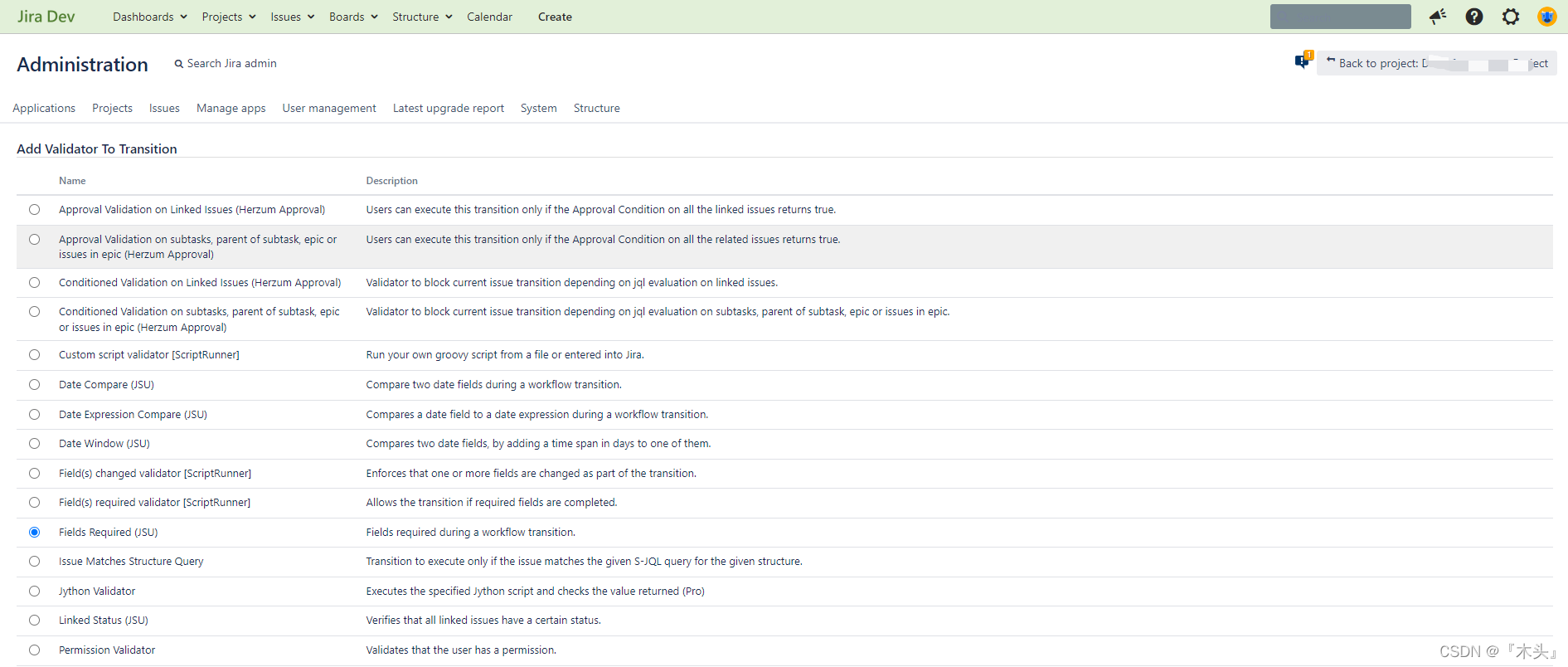
Task: Open the help question mark icon
Action: click(x=1474, y=17)
